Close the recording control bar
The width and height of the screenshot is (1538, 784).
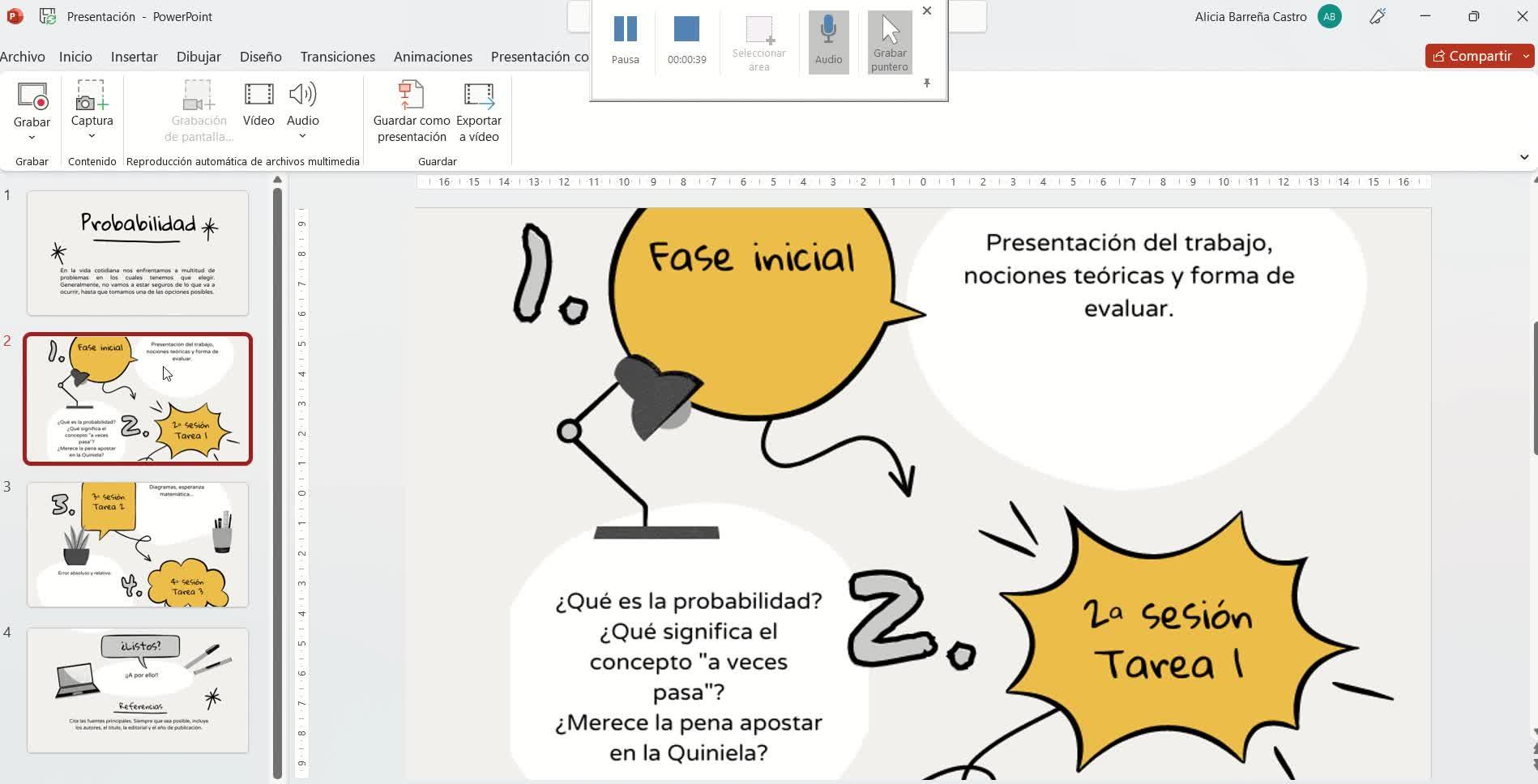click(927, 11)
